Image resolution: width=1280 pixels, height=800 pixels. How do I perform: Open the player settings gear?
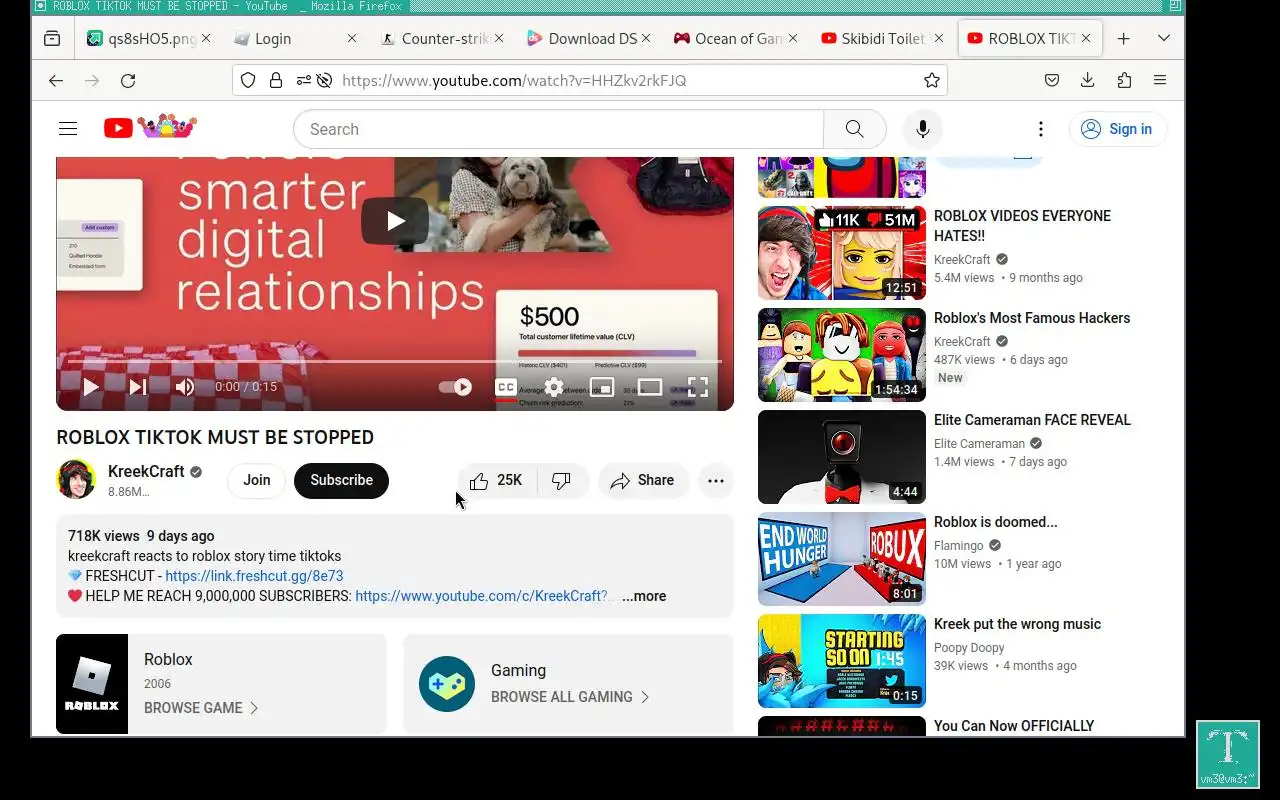pos(554,387)
